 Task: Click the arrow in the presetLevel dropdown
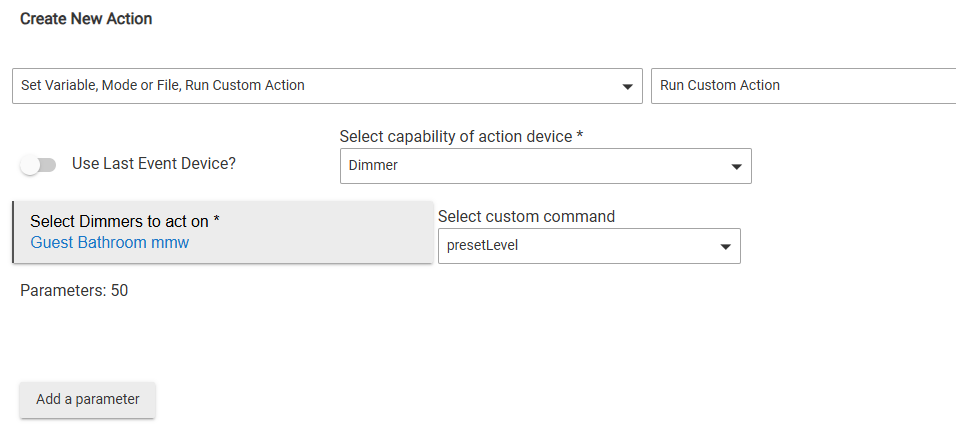[725, 247]
